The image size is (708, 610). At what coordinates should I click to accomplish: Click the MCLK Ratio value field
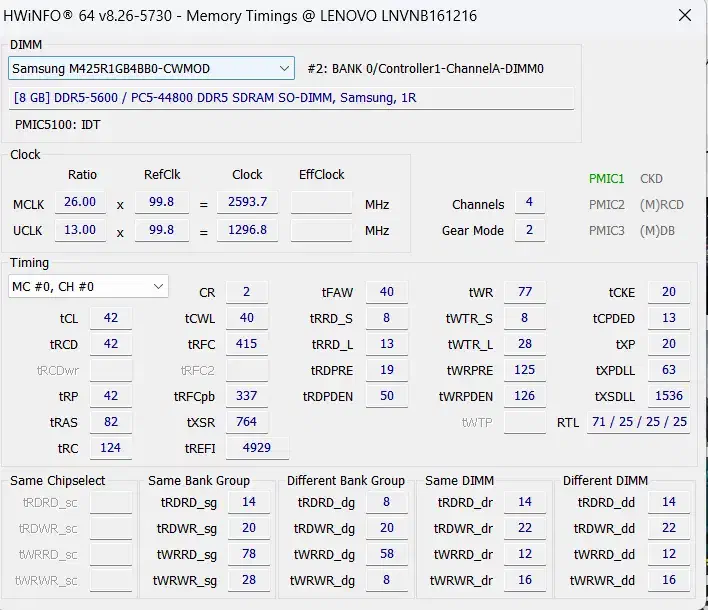pos(80,203)
